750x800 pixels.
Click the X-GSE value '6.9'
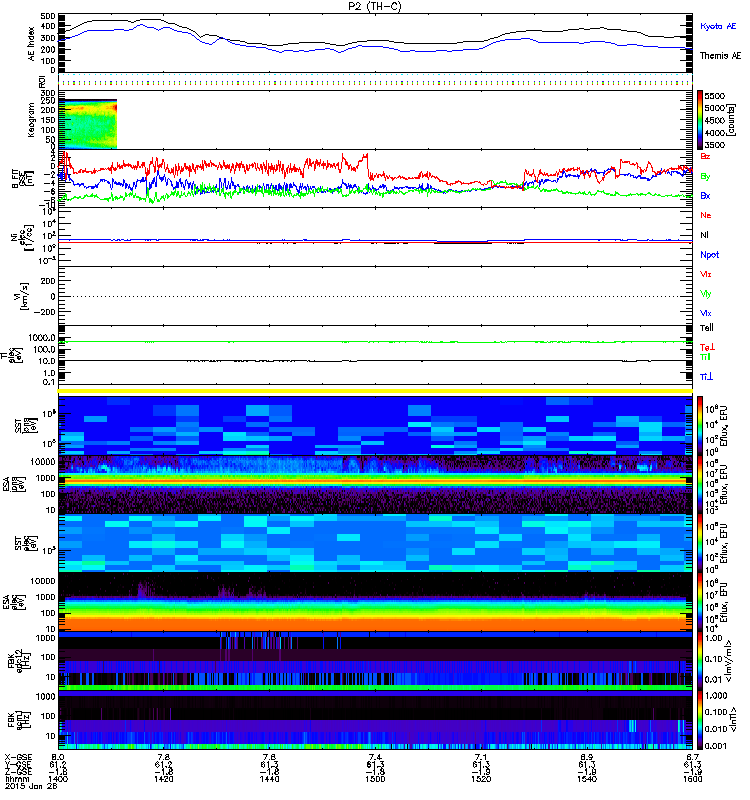pyautogui.click(x=587, y=758)
